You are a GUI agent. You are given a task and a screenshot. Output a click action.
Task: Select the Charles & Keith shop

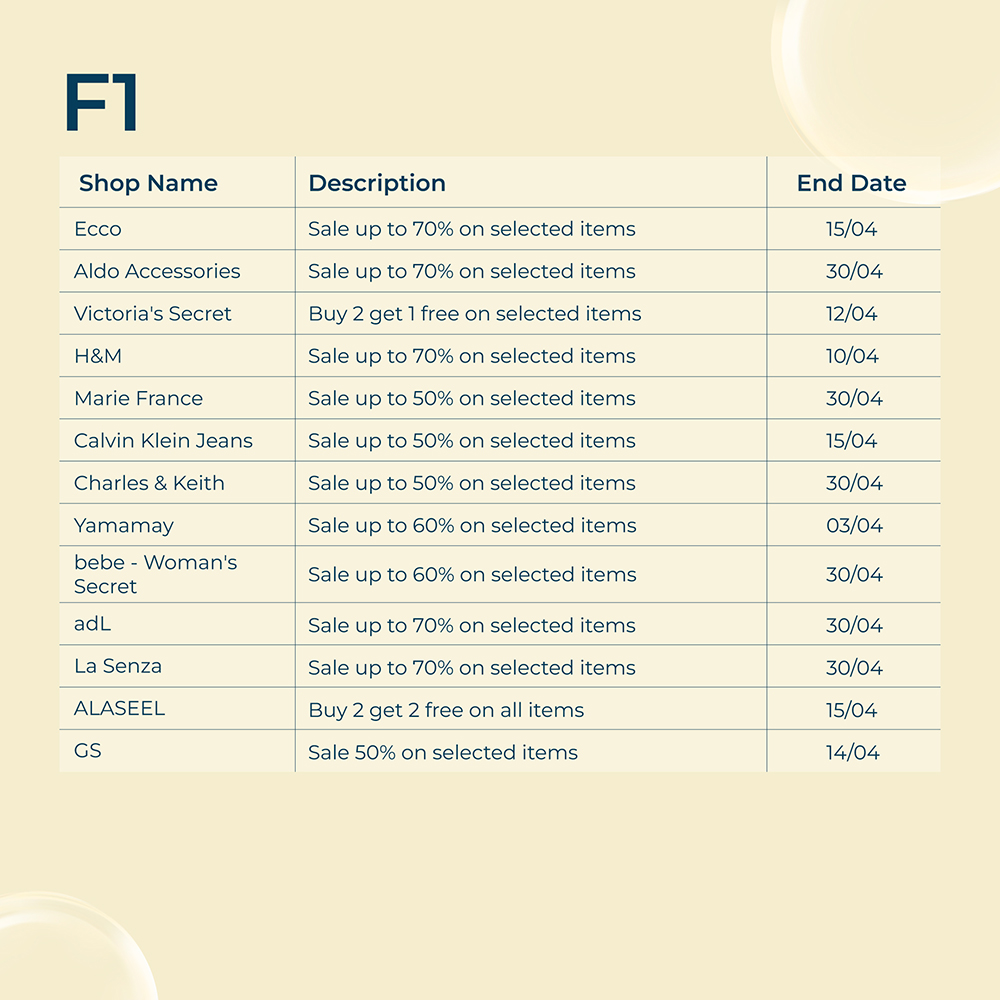149,483
